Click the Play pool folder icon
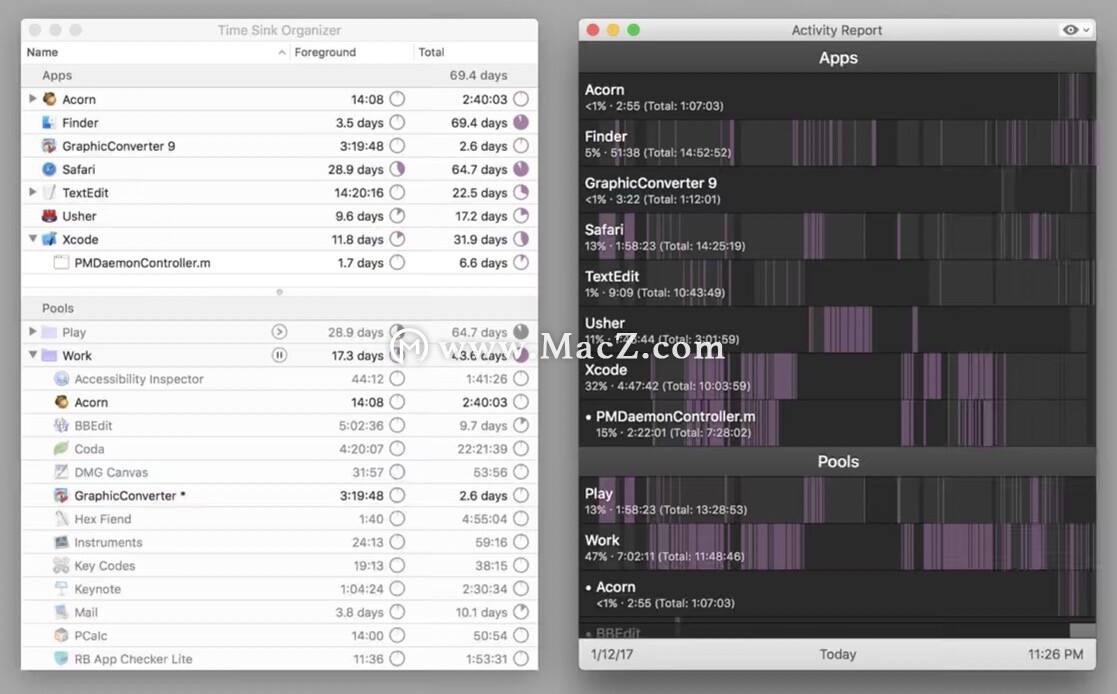 (49, 332)
